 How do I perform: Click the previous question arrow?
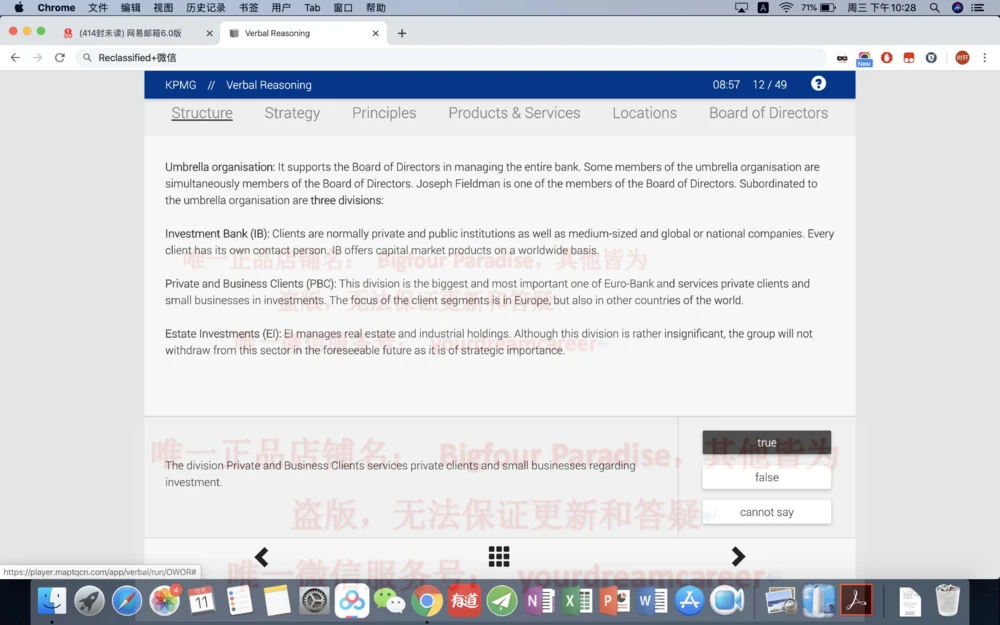pos(261,556)
